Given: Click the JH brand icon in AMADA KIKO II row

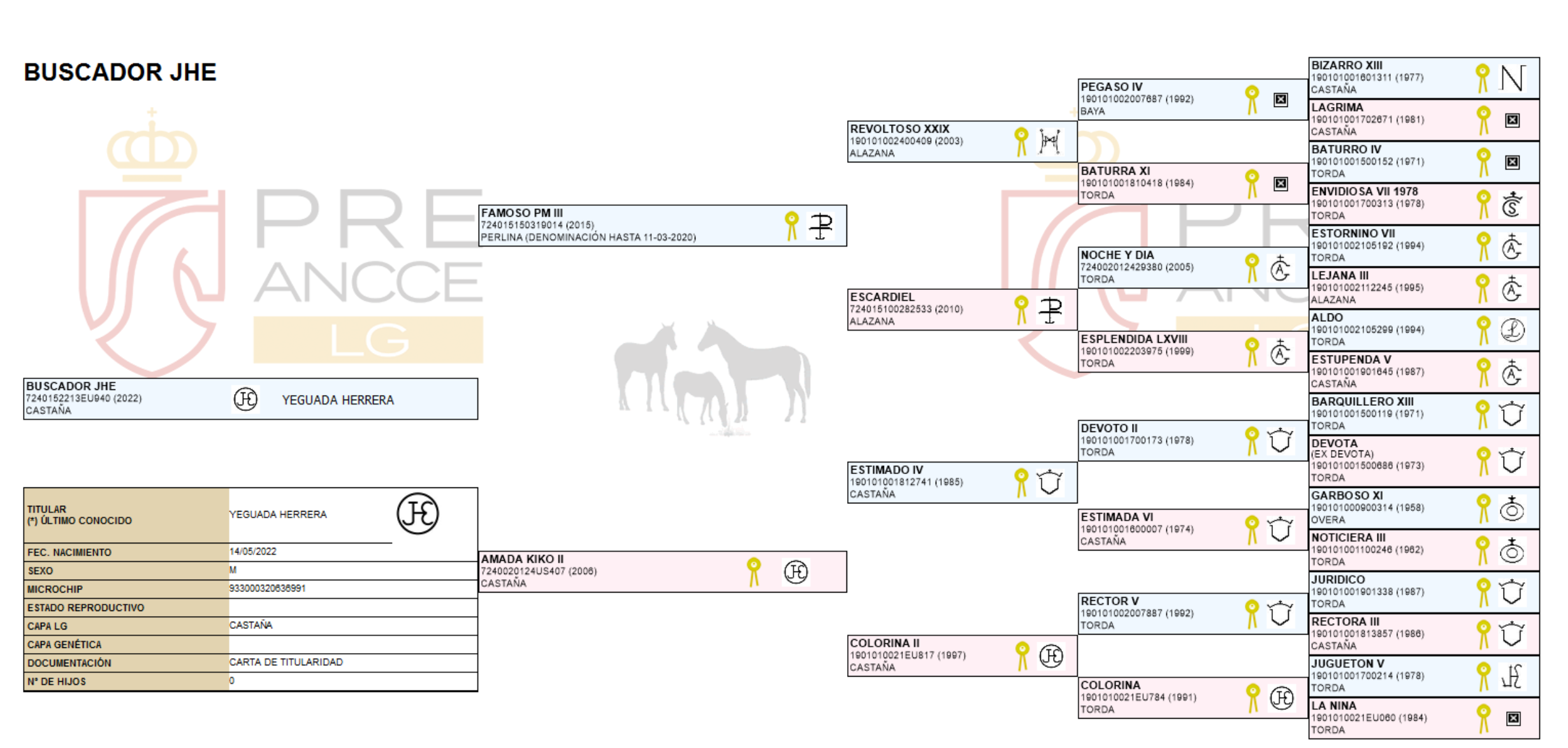Looking at the screenshot, I should [795, 572].
